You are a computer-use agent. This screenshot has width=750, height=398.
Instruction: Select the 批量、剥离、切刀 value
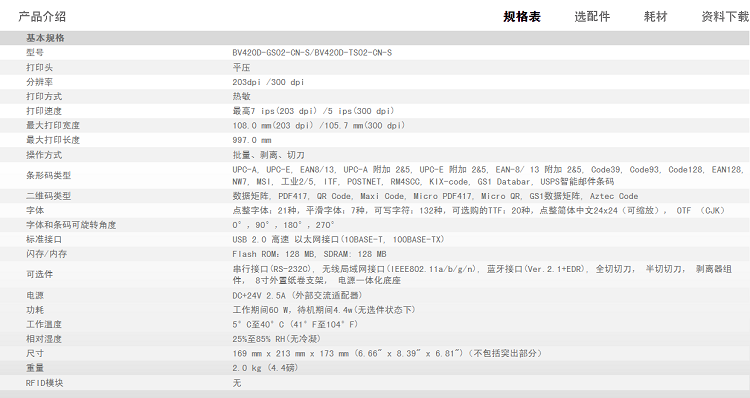(268, 155)
